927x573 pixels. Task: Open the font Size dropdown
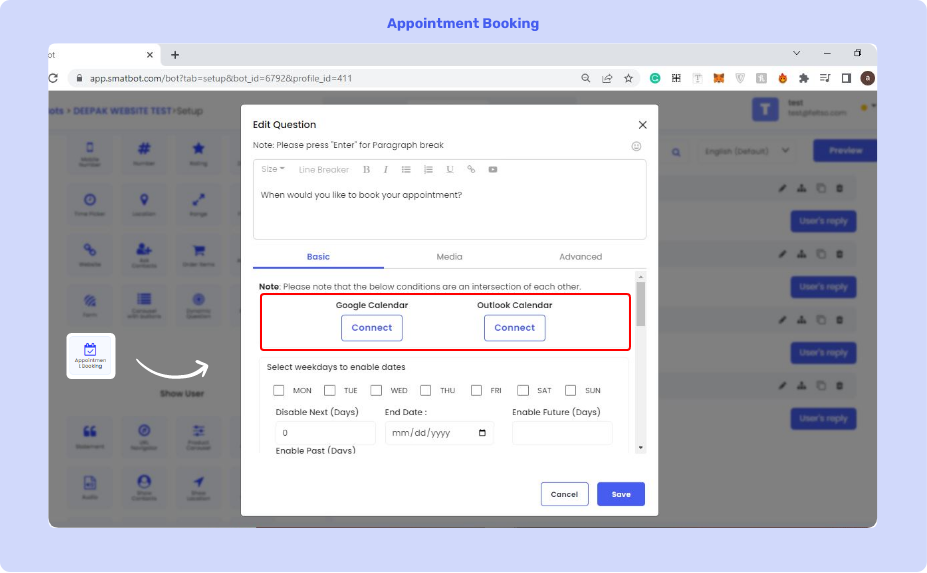tap(273, 169)
